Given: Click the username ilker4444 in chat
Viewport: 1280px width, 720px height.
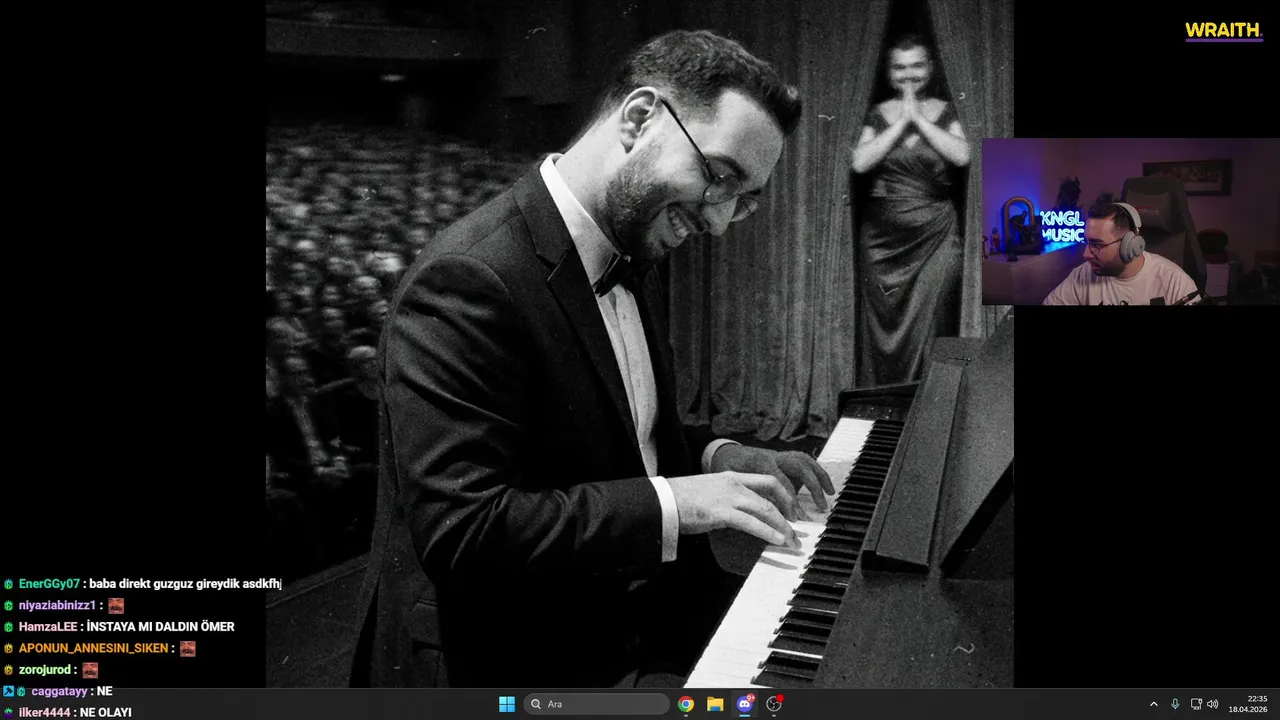Looking at the screenshot, I should [45, 713].
